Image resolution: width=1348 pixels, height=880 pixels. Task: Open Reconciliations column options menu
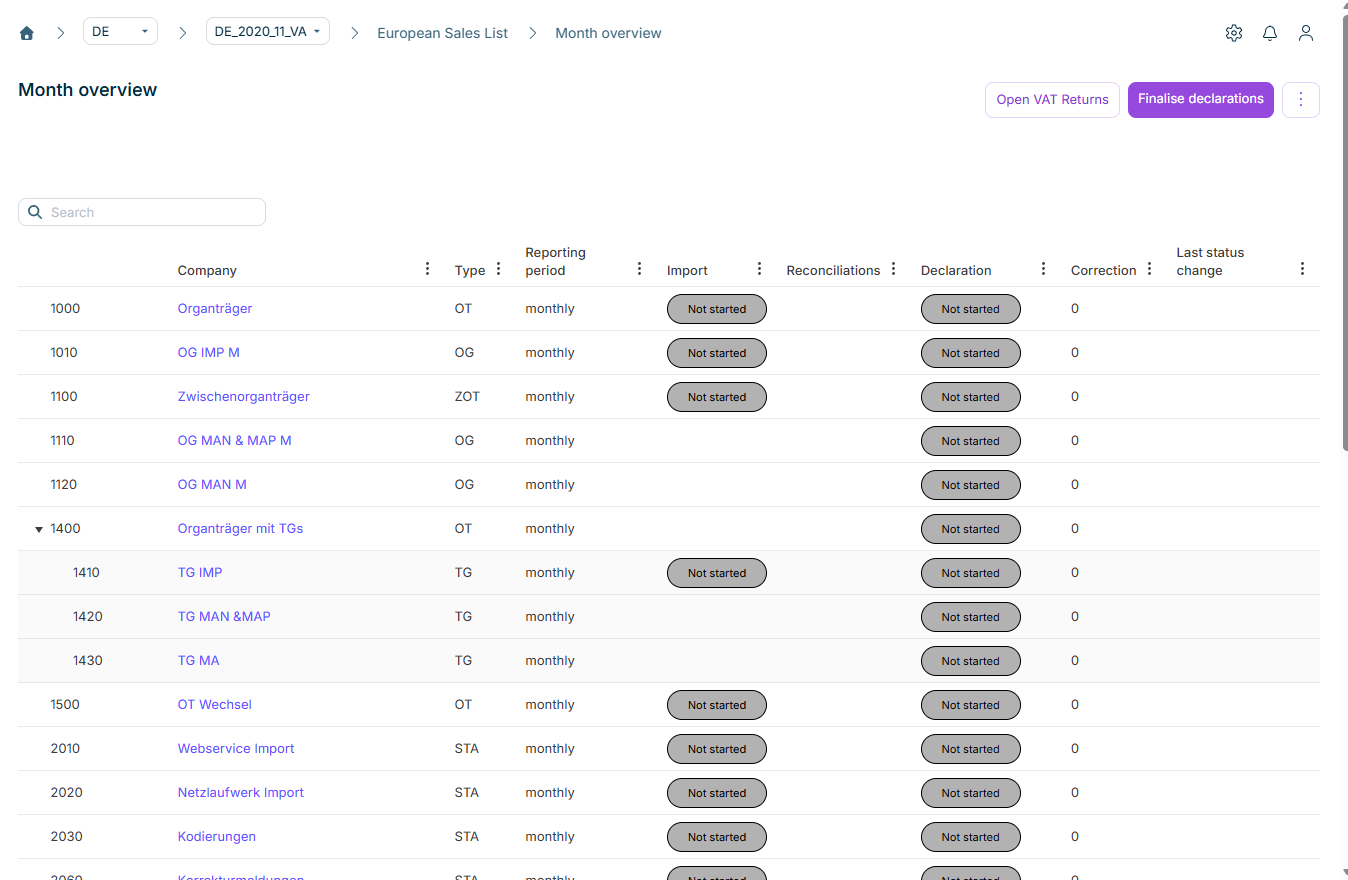(x=894, y=269)
